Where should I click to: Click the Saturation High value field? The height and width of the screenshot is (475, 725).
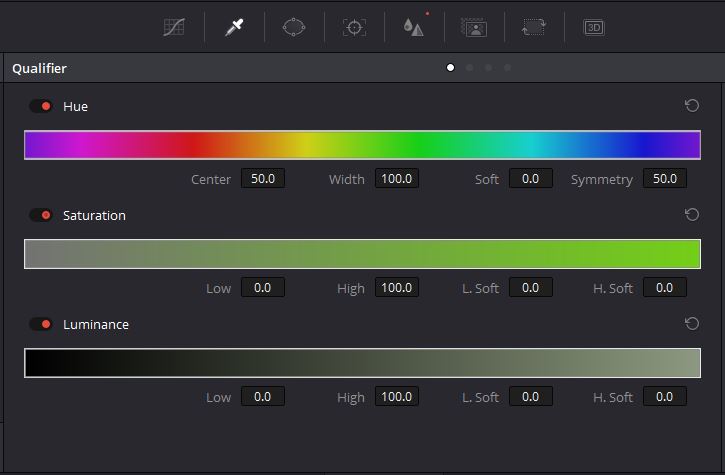(x=397, y=288)
